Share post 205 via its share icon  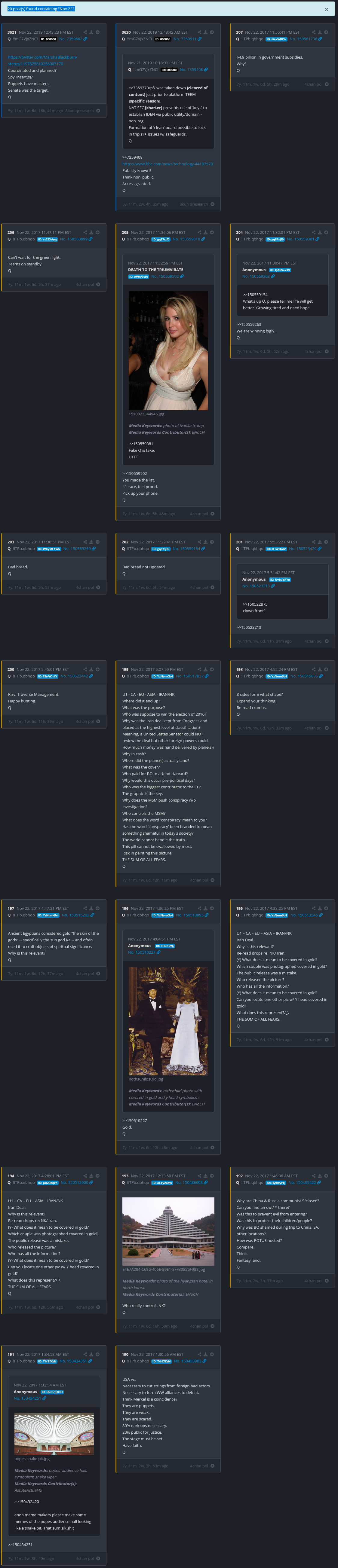pos(199,233)
